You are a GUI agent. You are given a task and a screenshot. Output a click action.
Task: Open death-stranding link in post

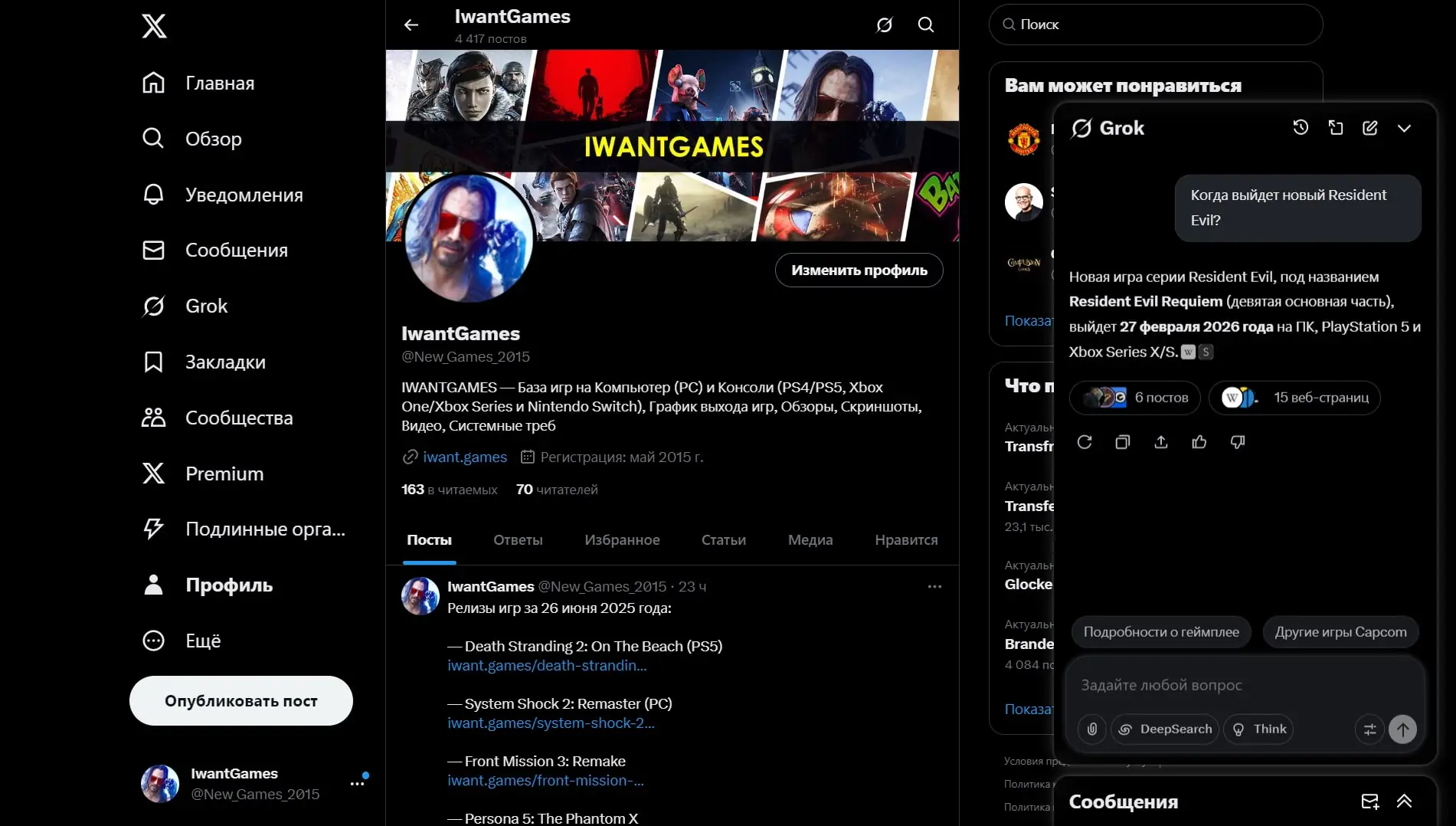point(547,666)
